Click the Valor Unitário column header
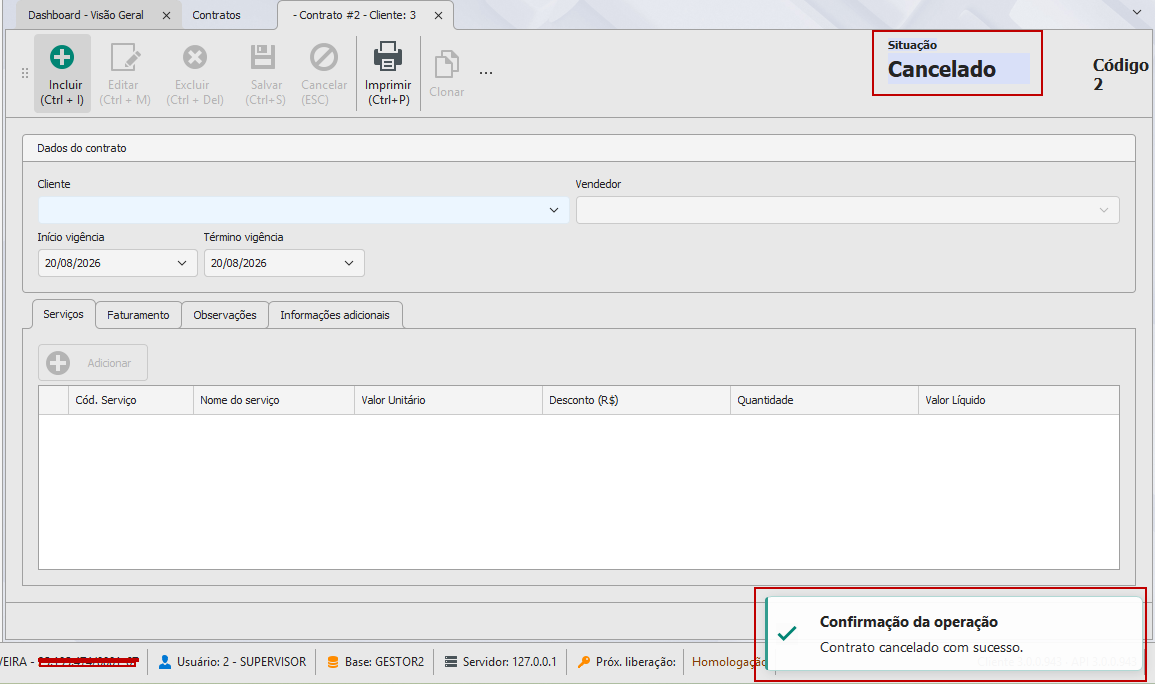 click(x=448, y=400)
